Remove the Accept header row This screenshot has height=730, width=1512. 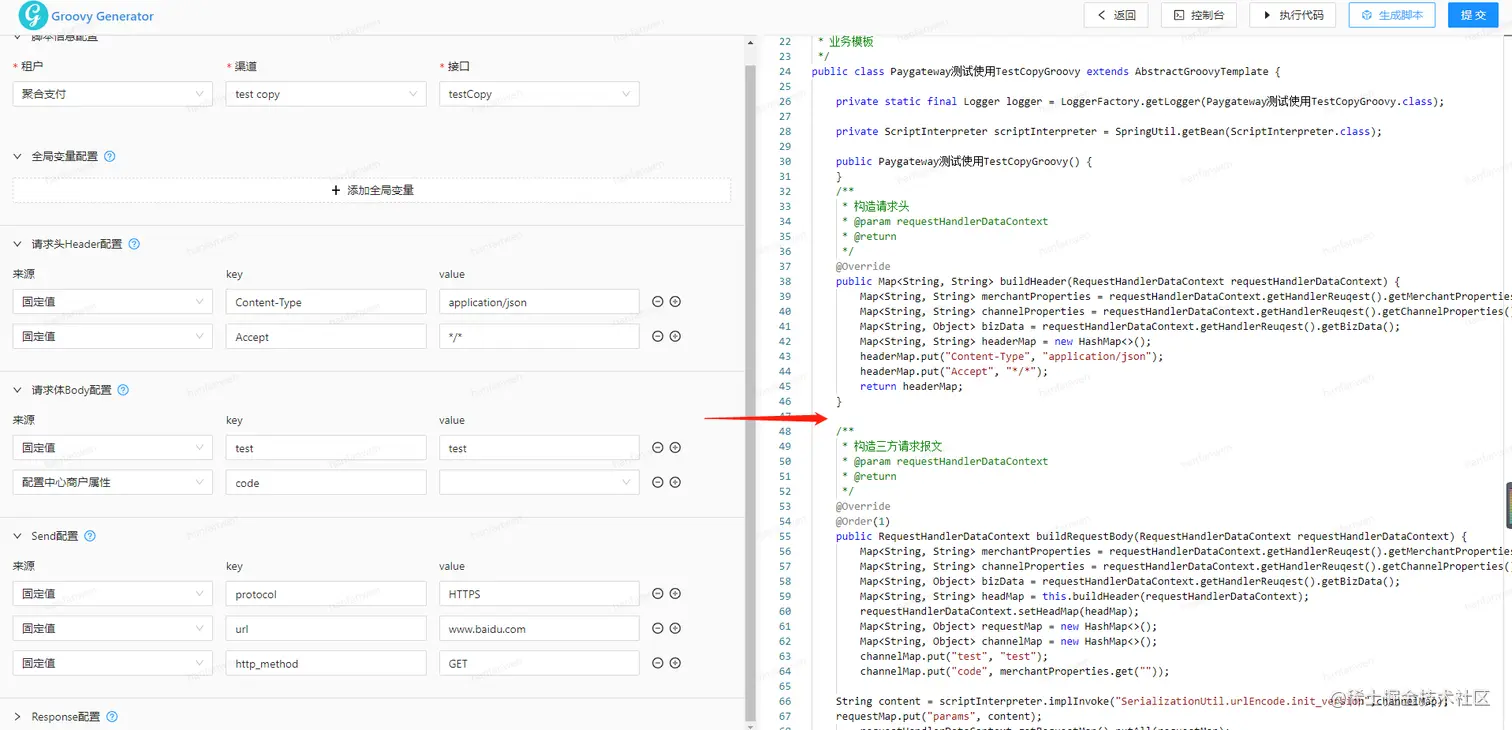tap(658, 336)
